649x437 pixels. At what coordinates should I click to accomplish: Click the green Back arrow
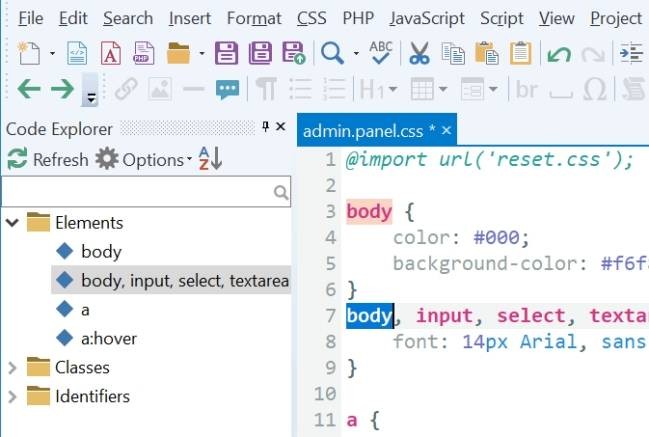click(x=28, y=90)
